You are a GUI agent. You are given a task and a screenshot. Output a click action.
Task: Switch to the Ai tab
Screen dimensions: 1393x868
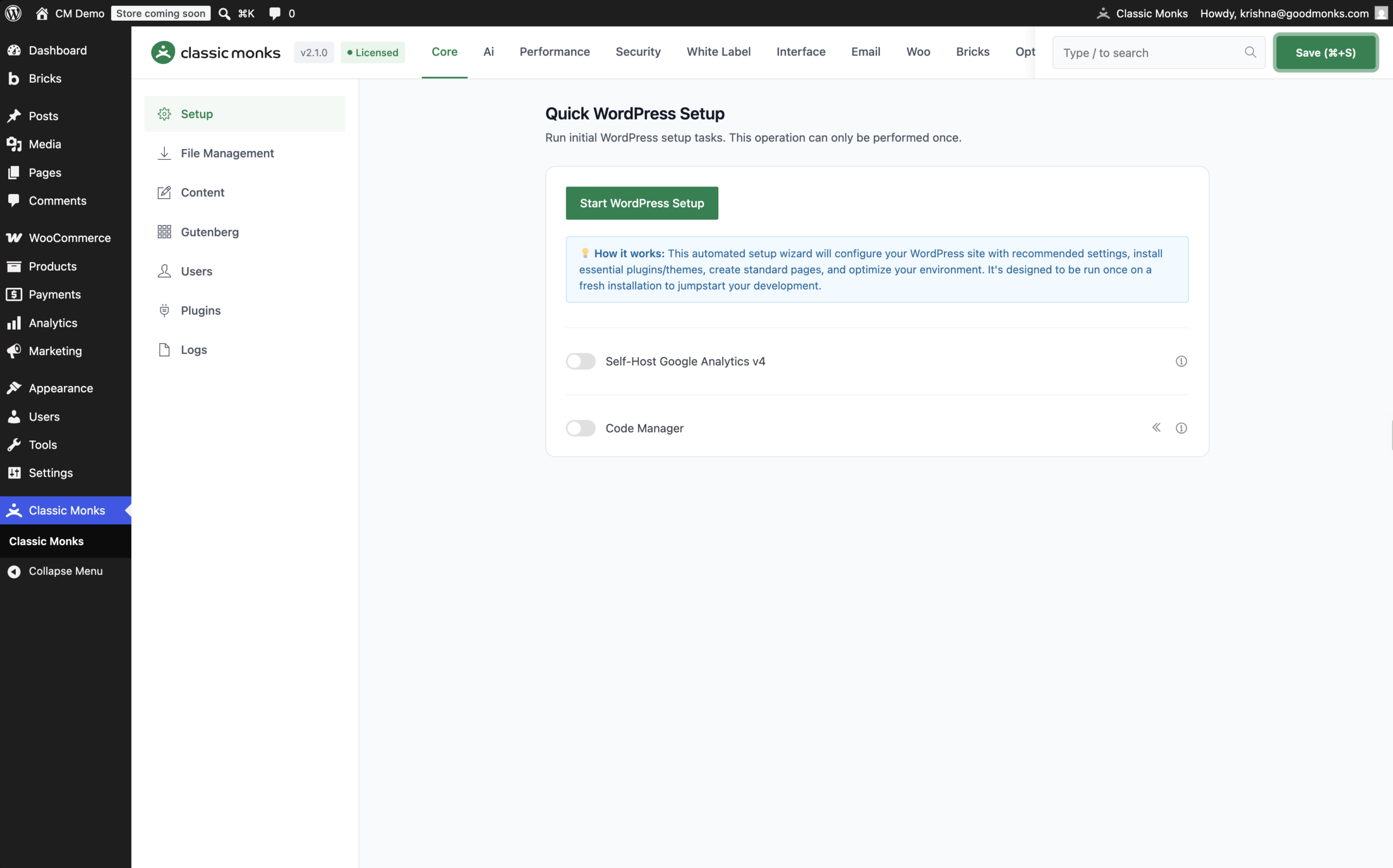[488, 52]
